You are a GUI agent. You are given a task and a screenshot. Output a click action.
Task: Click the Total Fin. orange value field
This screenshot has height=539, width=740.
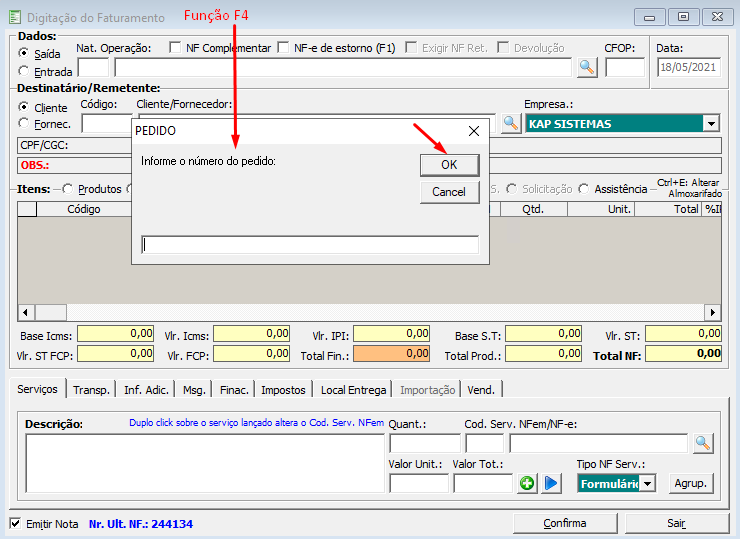pyautogui.click(x=392, y=354)
